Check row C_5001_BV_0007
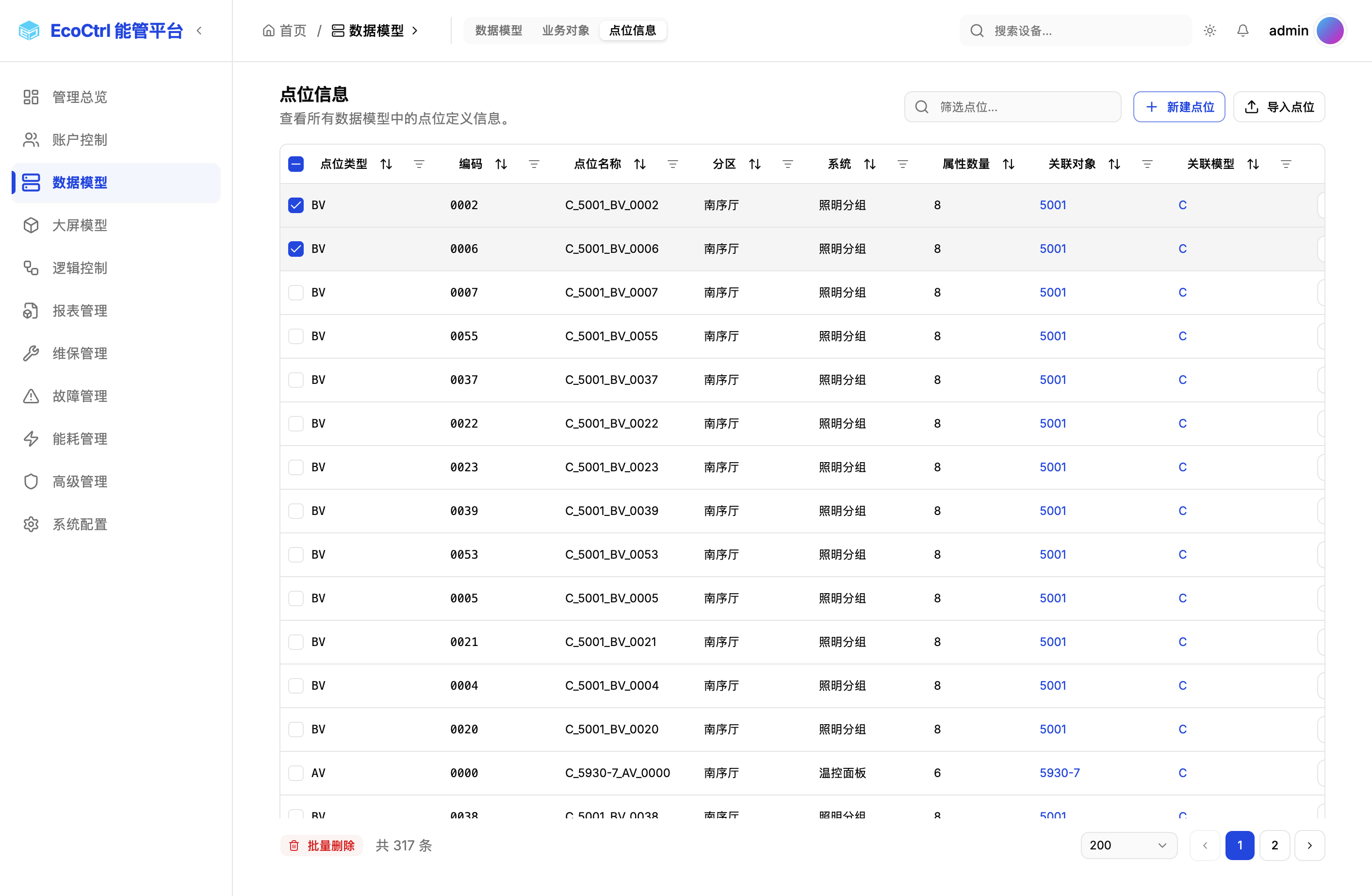The image size is (1372, 896). (296, 292)
